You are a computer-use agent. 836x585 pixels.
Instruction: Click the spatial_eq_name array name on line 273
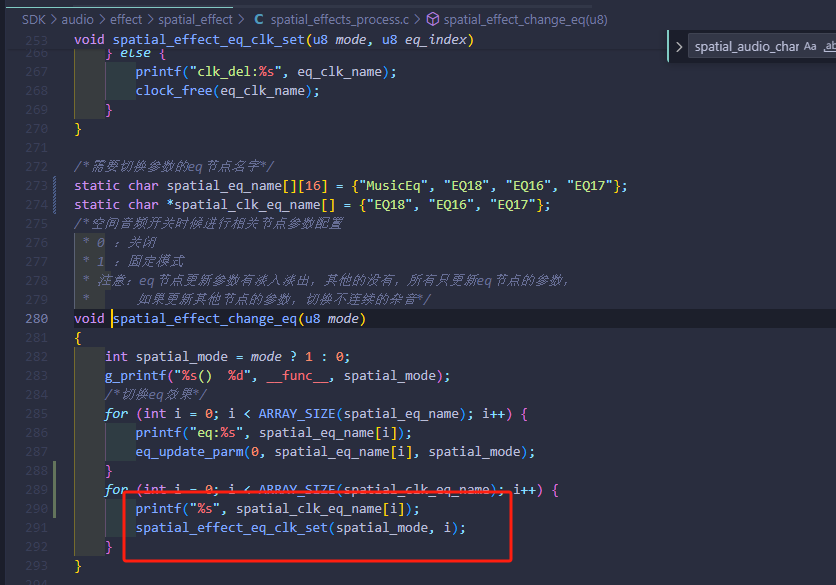tap(224, 186)
